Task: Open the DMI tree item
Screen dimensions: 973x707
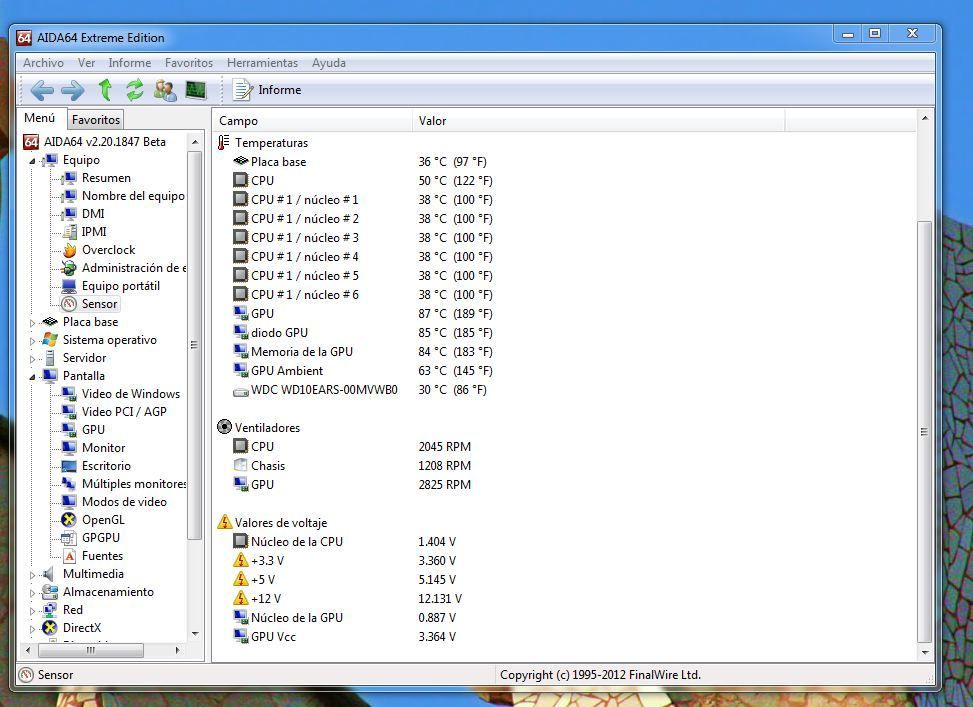Action: [93, 214]
